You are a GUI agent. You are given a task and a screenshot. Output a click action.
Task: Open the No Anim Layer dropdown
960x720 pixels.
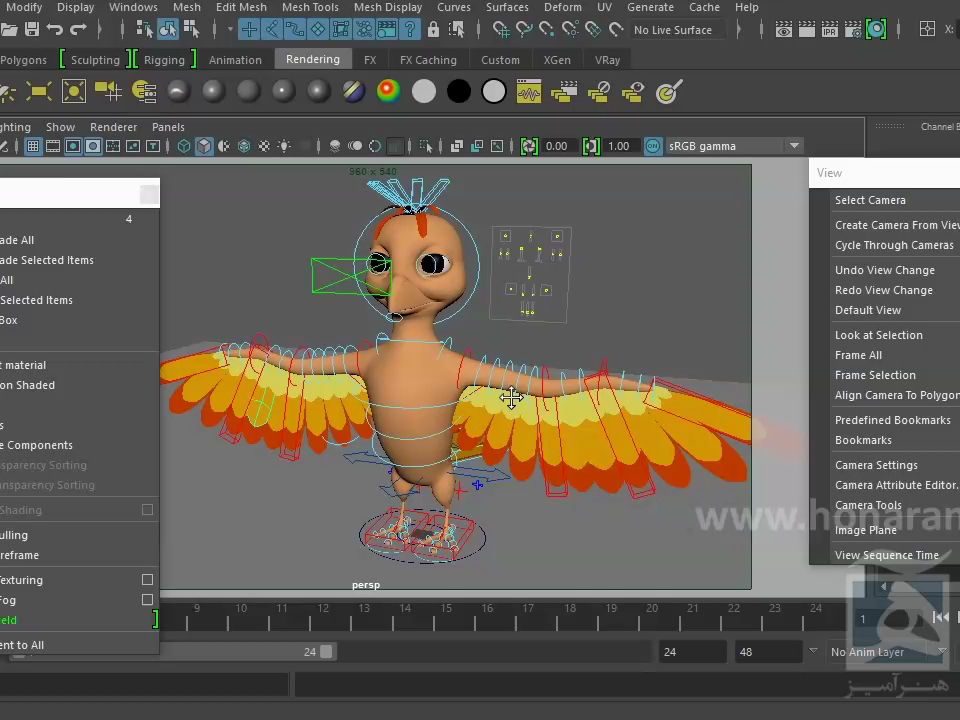[941, 652]
